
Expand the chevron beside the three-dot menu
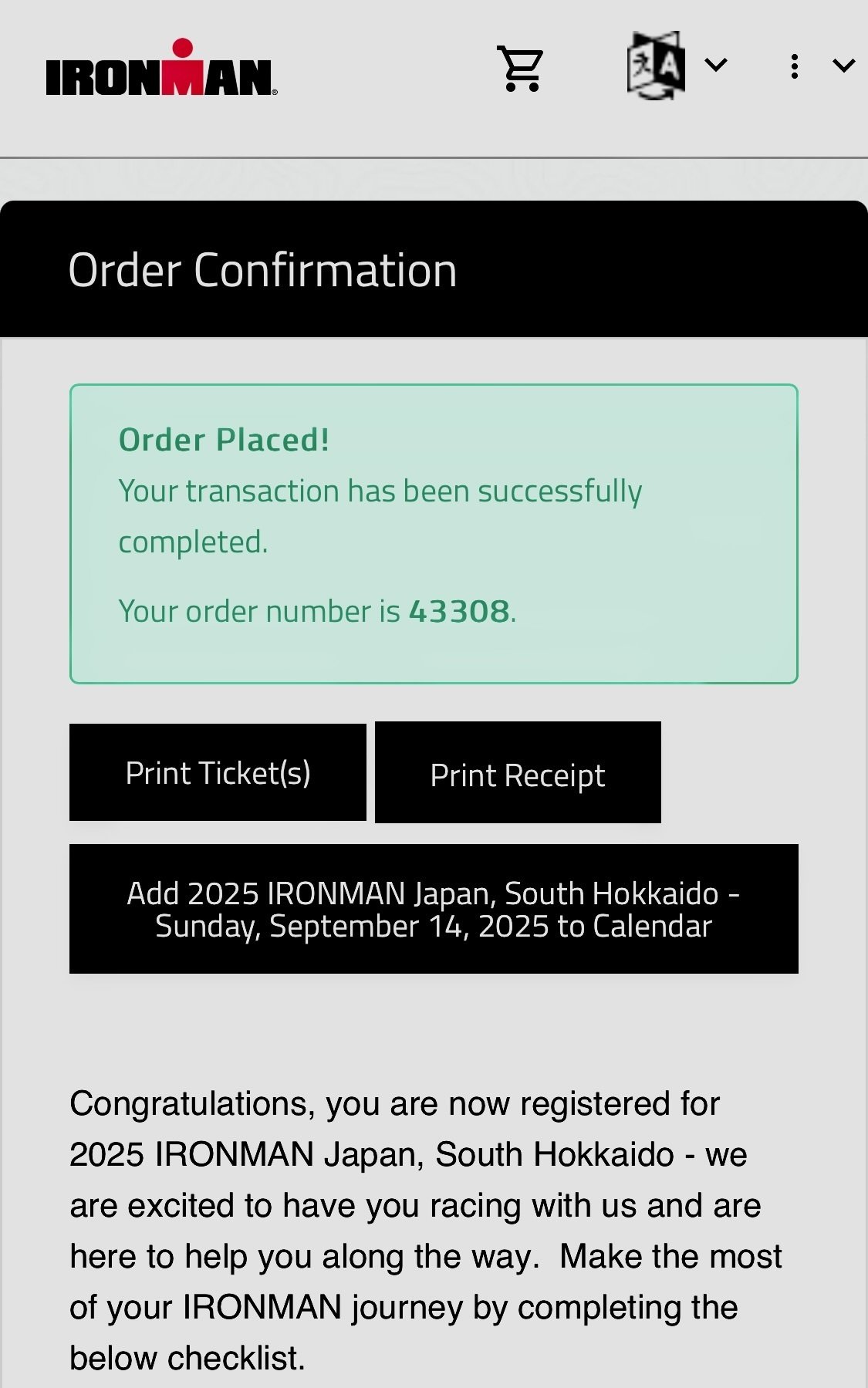(844, 66)
